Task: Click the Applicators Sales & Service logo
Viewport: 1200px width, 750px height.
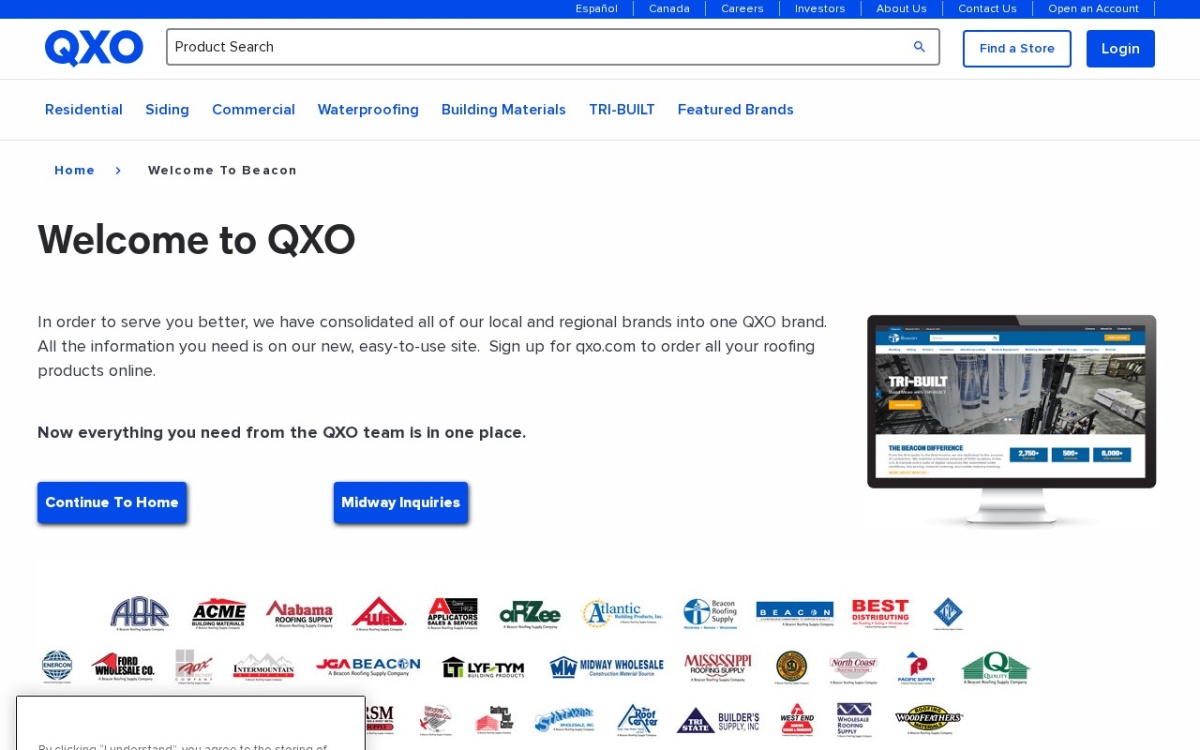Action: (452, 613)
